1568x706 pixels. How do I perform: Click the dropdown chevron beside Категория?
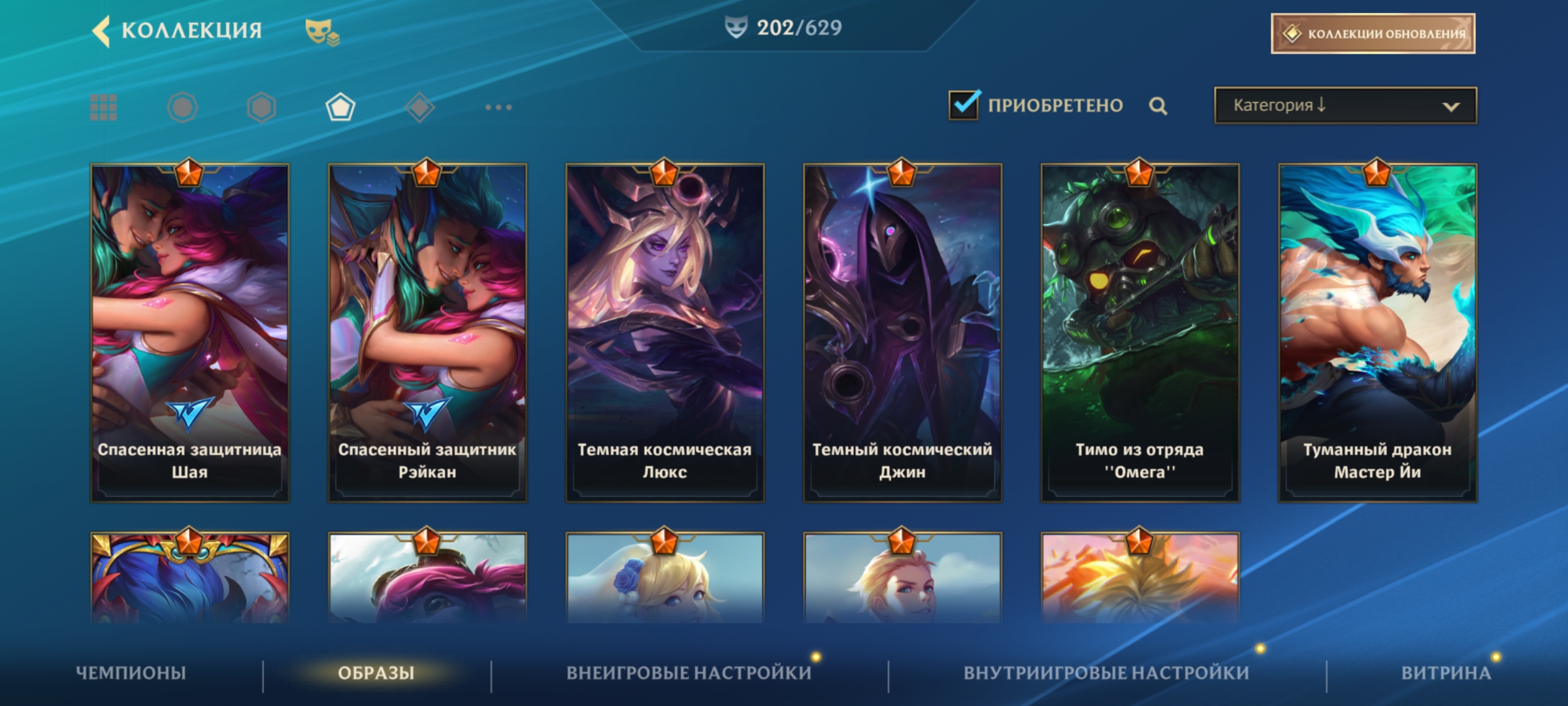[x=1451, y=107]
